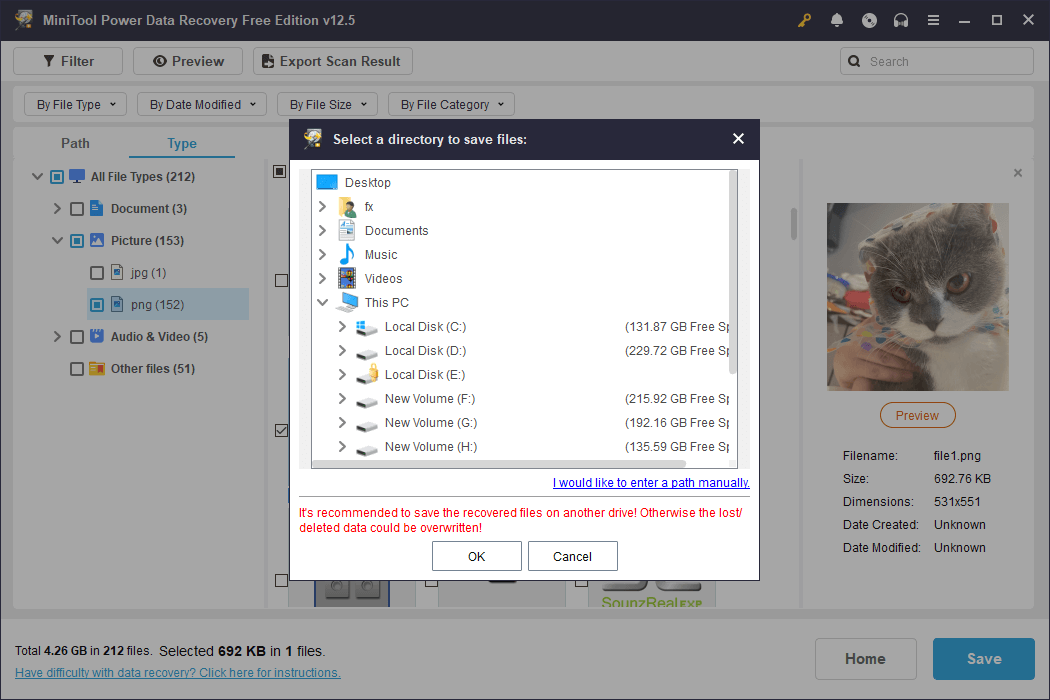The height and width of the screenshot is (700, 1050).
Task: Expand the Audio & Video category
Action: coord(58,336)
